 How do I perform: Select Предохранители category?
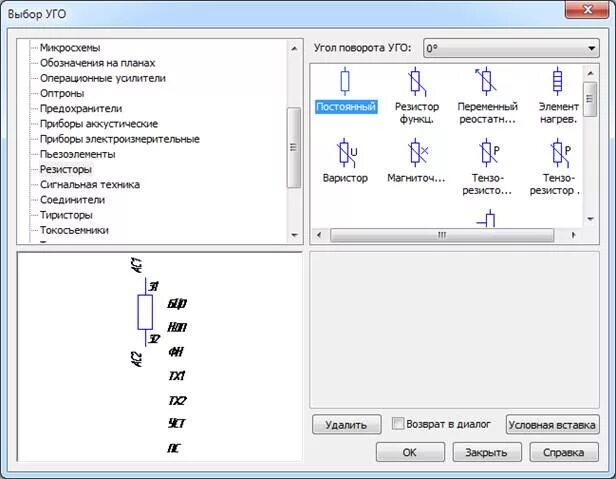[x=81, y=108]
